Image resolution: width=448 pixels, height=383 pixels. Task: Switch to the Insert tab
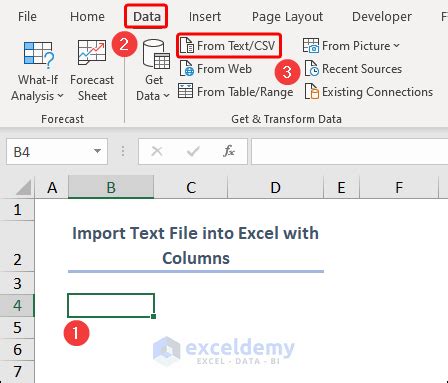[x=205, y=16]
